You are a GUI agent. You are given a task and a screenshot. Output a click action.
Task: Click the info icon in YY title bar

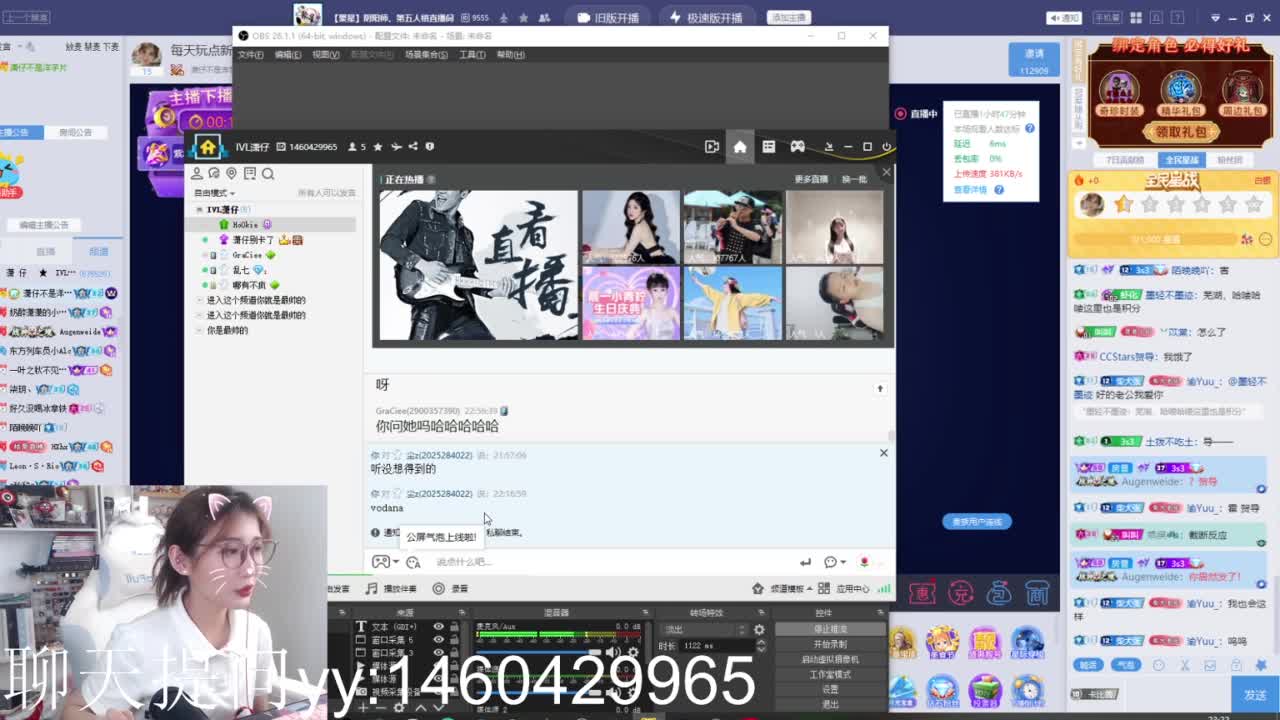coord(430,147)
